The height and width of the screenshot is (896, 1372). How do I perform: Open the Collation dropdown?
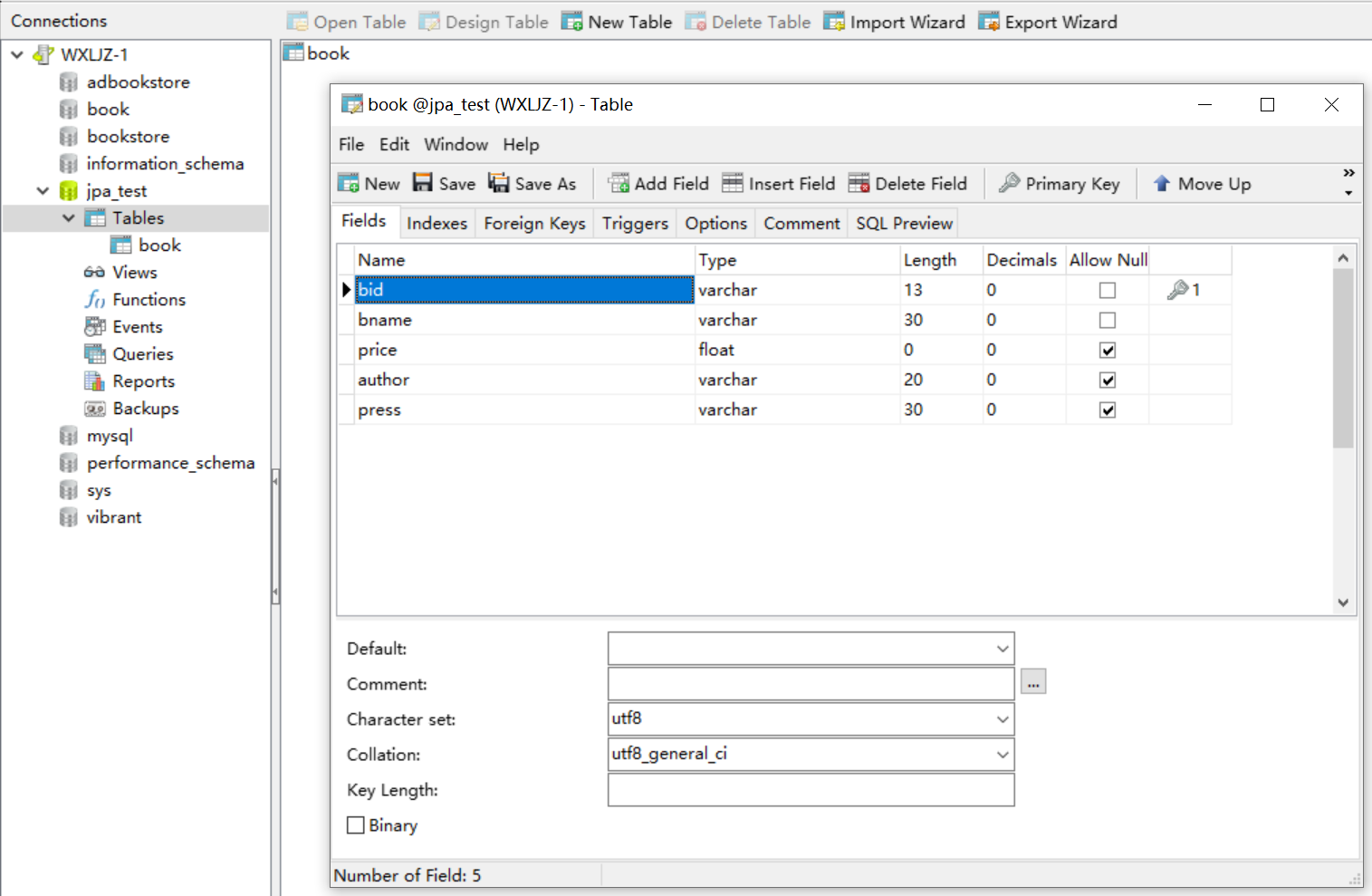coord(1003,755)
